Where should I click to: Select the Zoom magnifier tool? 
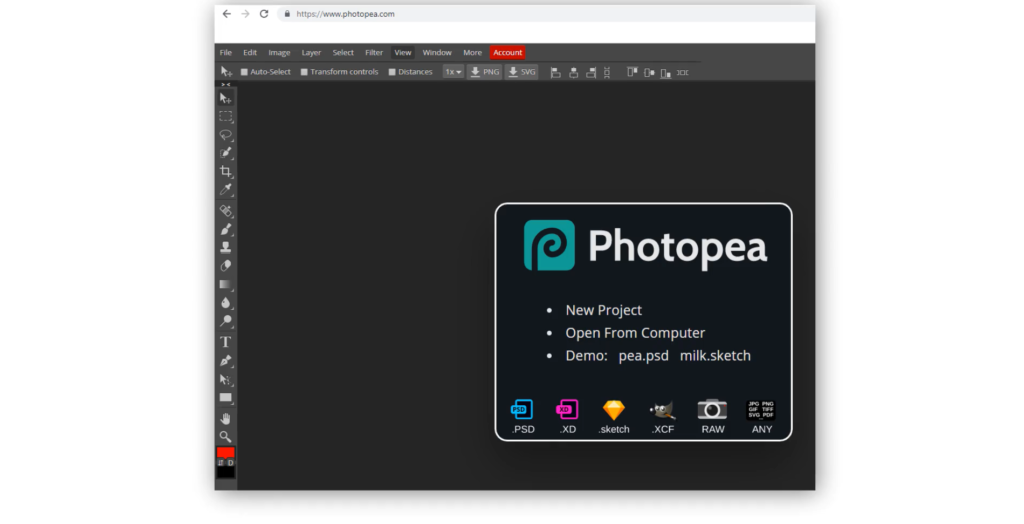coord(225,436)
